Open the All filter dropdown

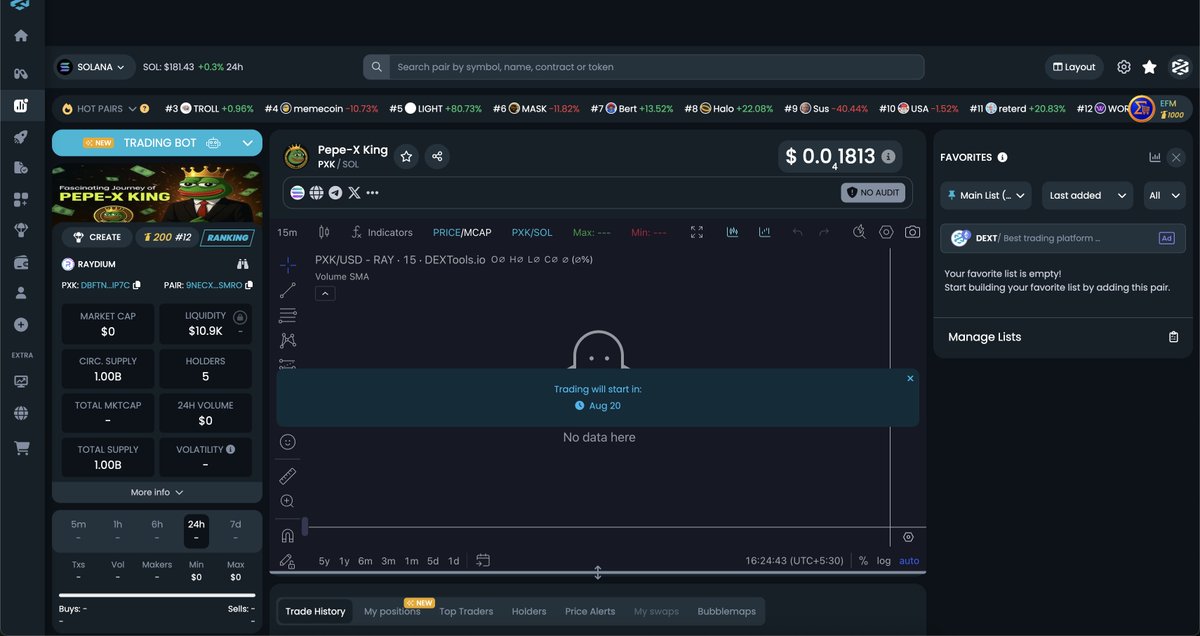coord(1165,195)
